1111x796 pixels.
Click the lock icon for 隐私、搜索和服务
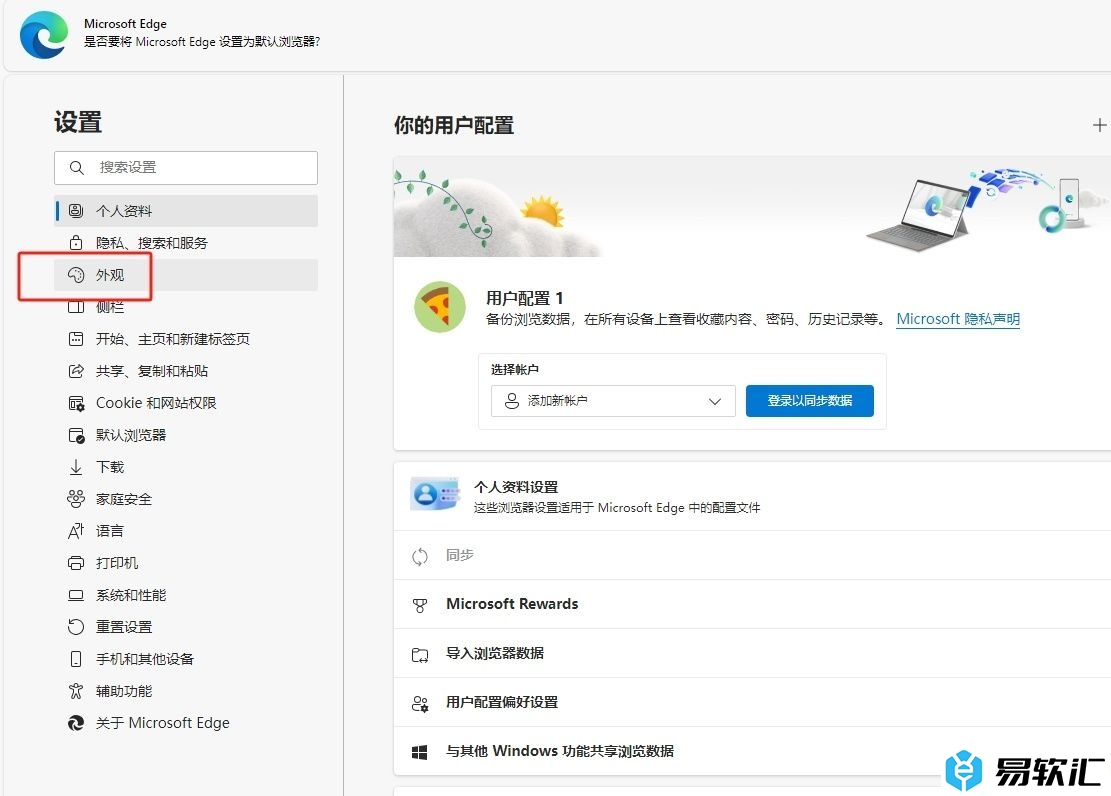point(76,242)
